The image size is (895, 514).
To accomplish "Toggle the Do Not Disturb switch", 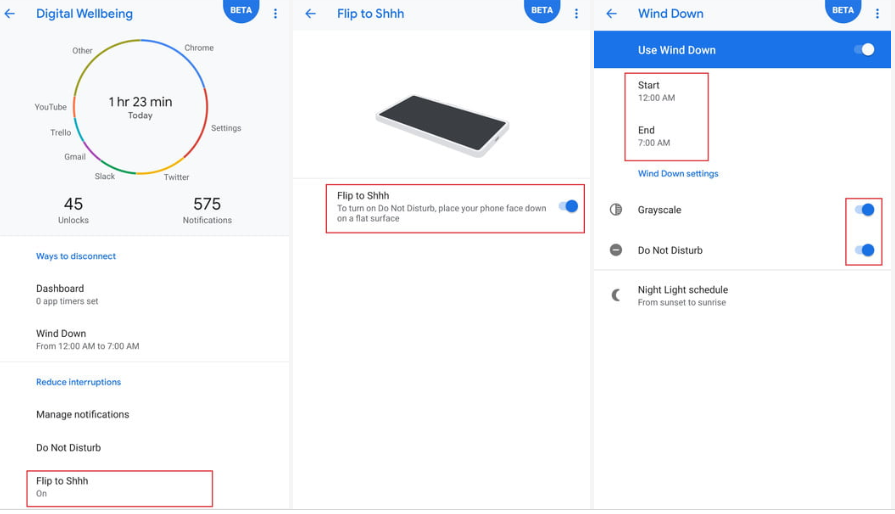I will pyautogui.click(x=864, y=250).
